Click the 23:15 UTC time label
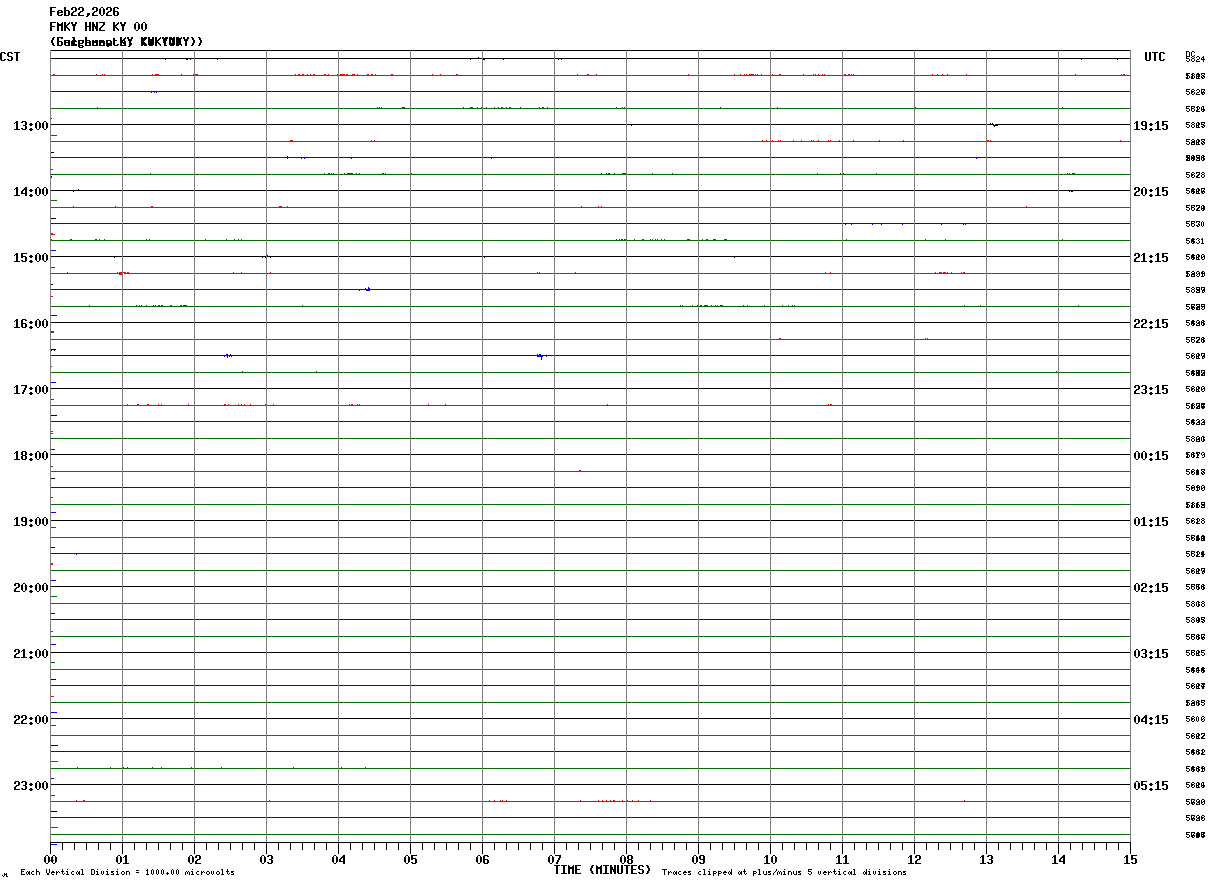1210x886 pixels. point(1151,390)
